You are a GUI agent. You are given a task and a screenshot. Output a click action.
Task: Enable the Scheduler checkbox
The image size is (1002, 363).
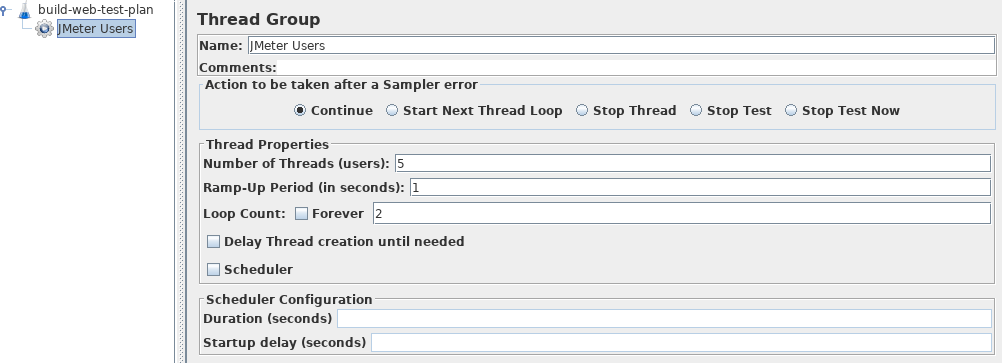click(213, 270)
